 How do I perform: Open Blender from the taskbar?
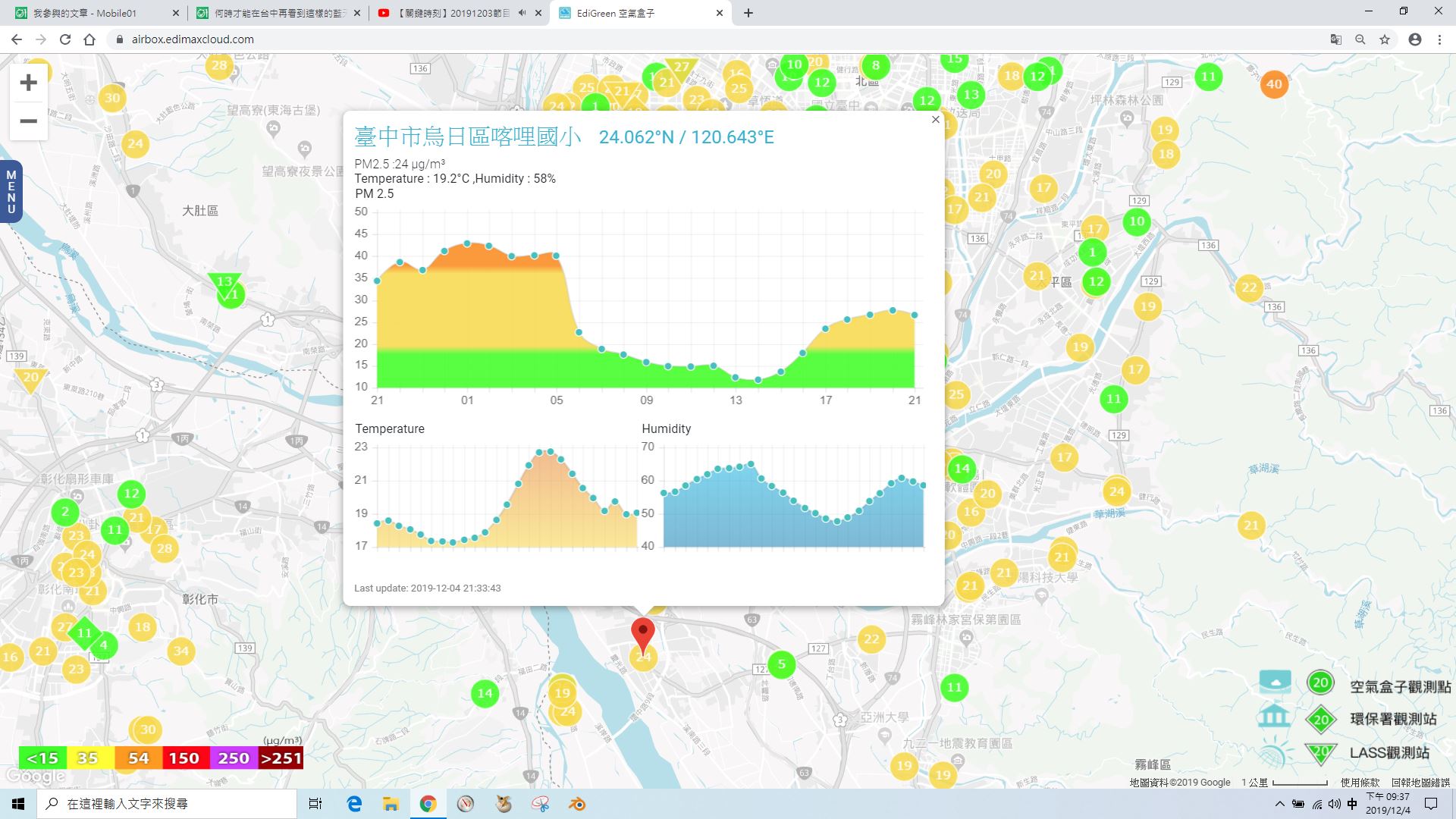click(578, 804)
